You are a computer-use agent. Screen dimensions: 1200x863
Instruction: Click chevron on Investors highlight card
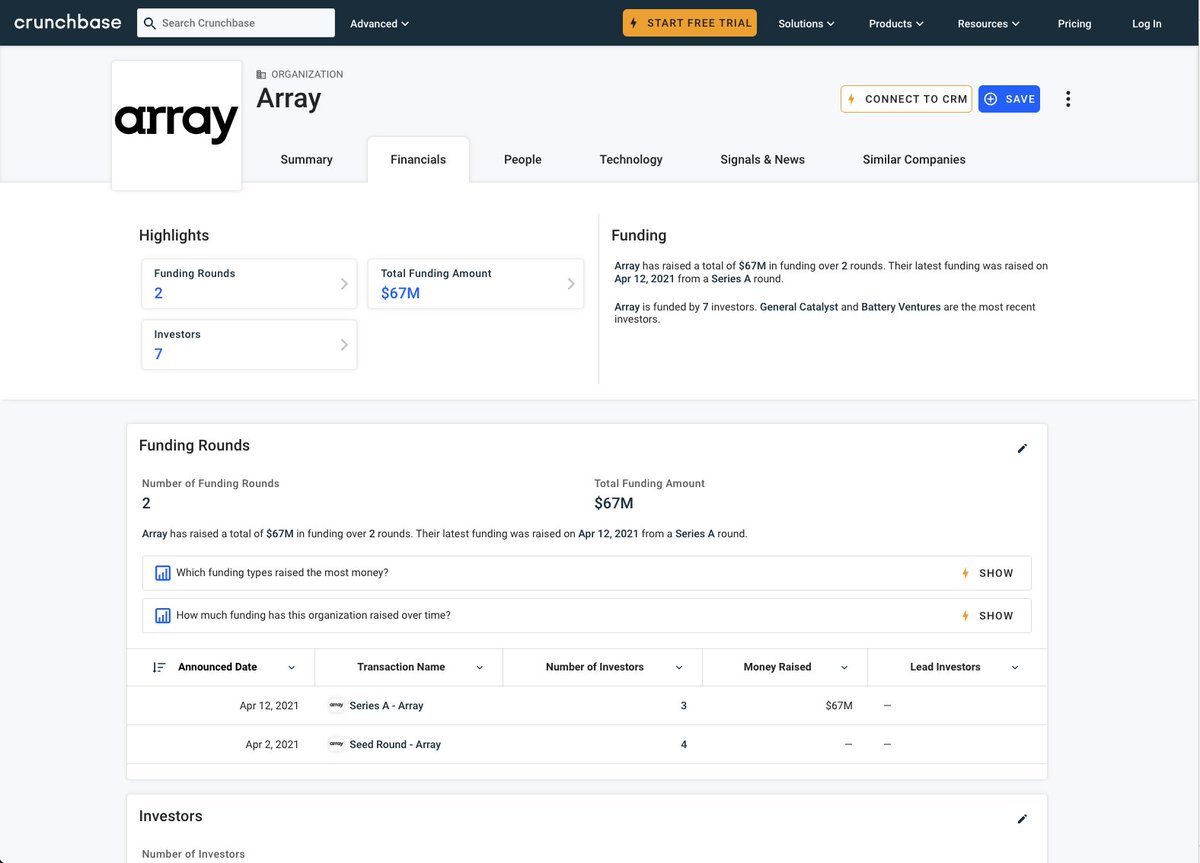tap(344, 345)
